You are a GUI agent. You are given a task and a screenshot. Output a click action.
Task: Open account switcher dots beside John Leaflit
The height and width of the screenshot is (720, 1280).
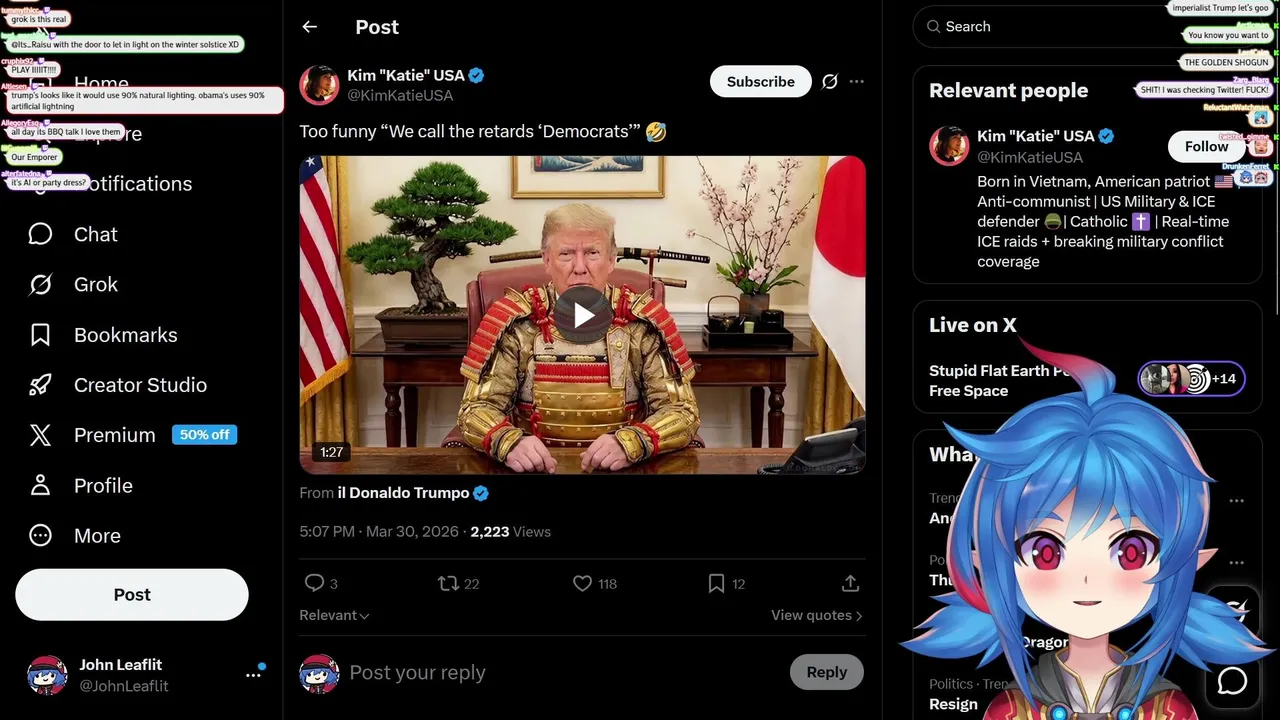click(x=253, y=675)
